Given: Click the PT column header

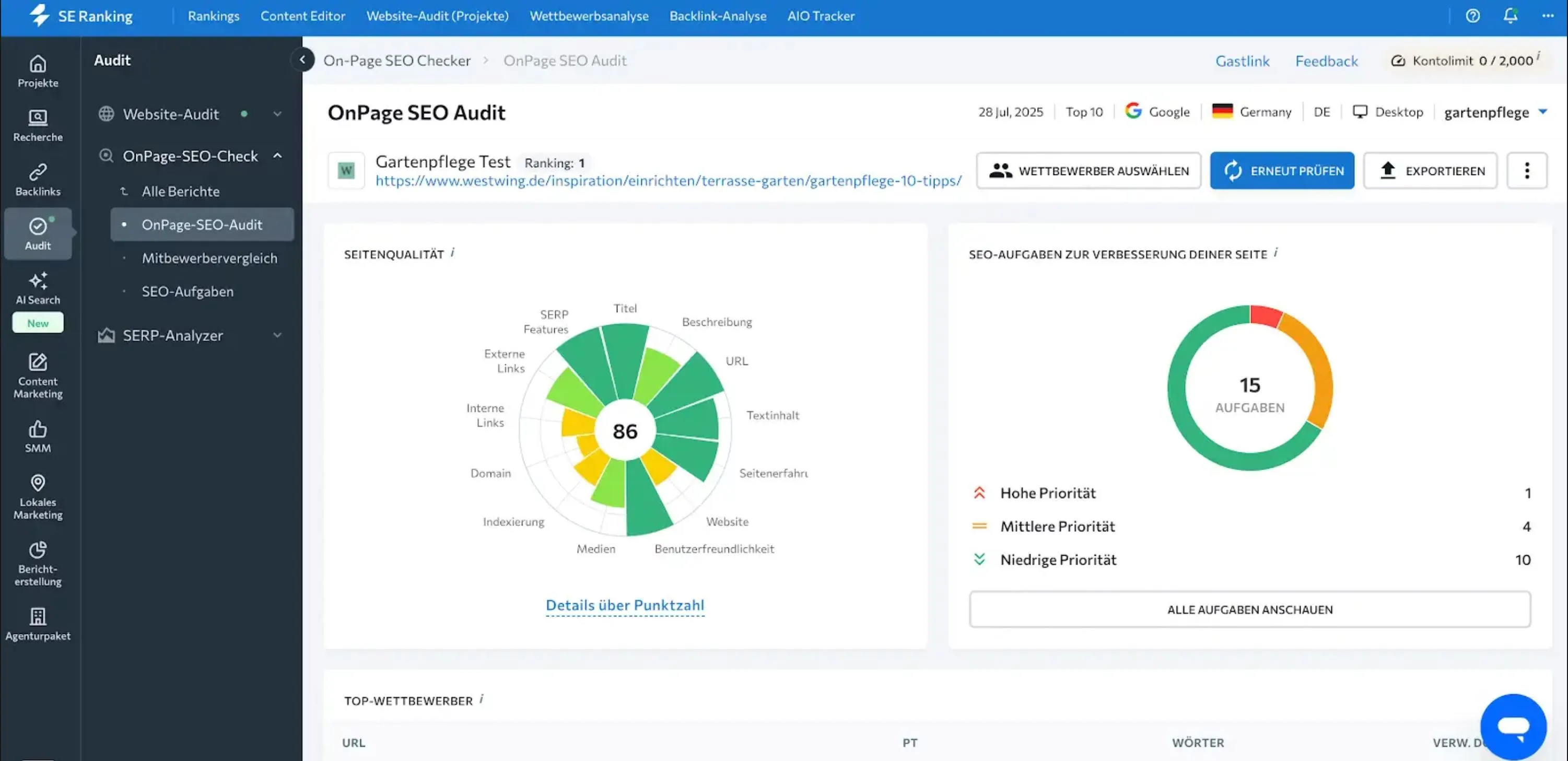Looking at the screenshot, I should pos(909,743).
